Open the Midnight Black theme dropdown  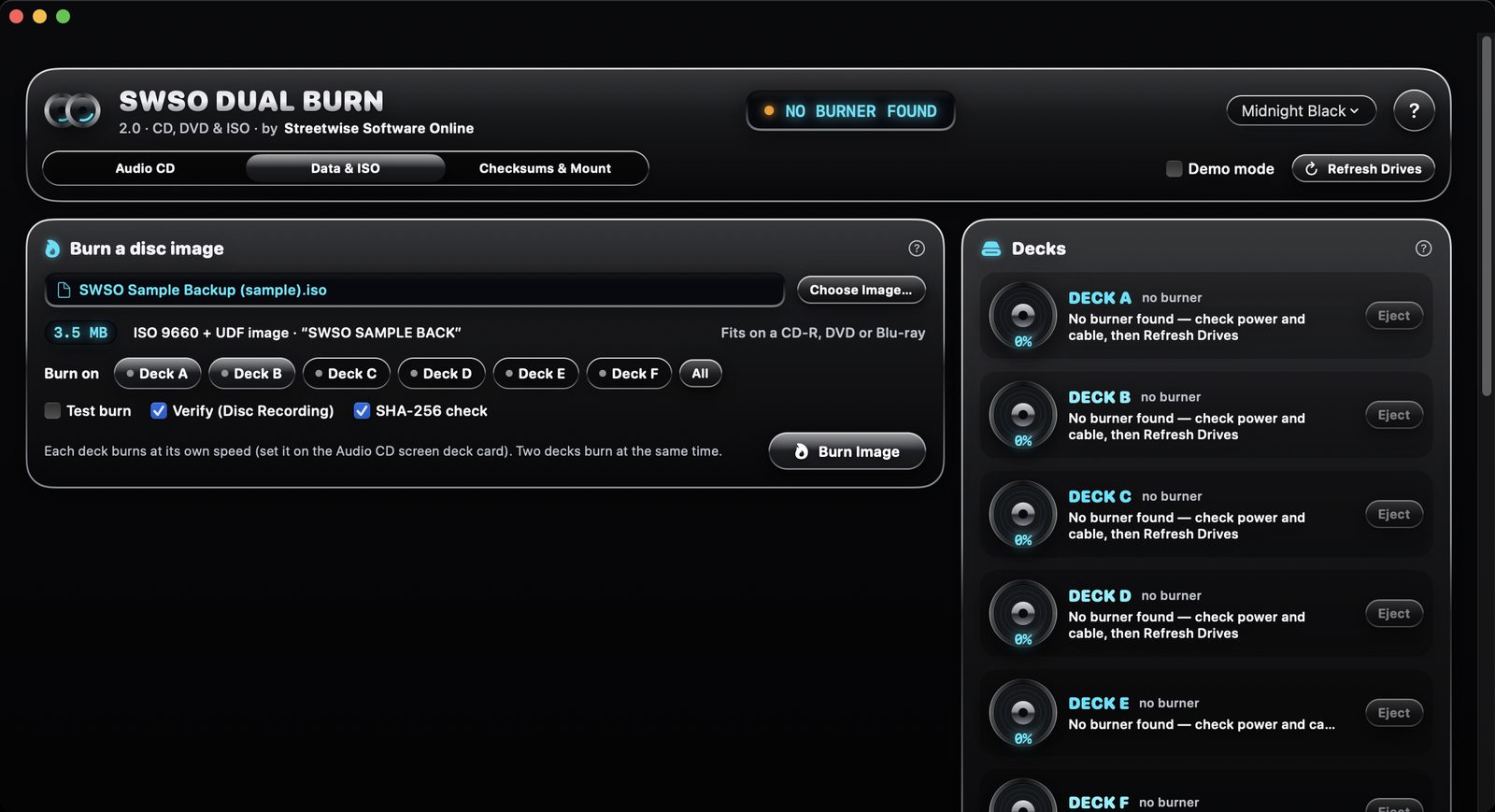(x=1301, y=111)
